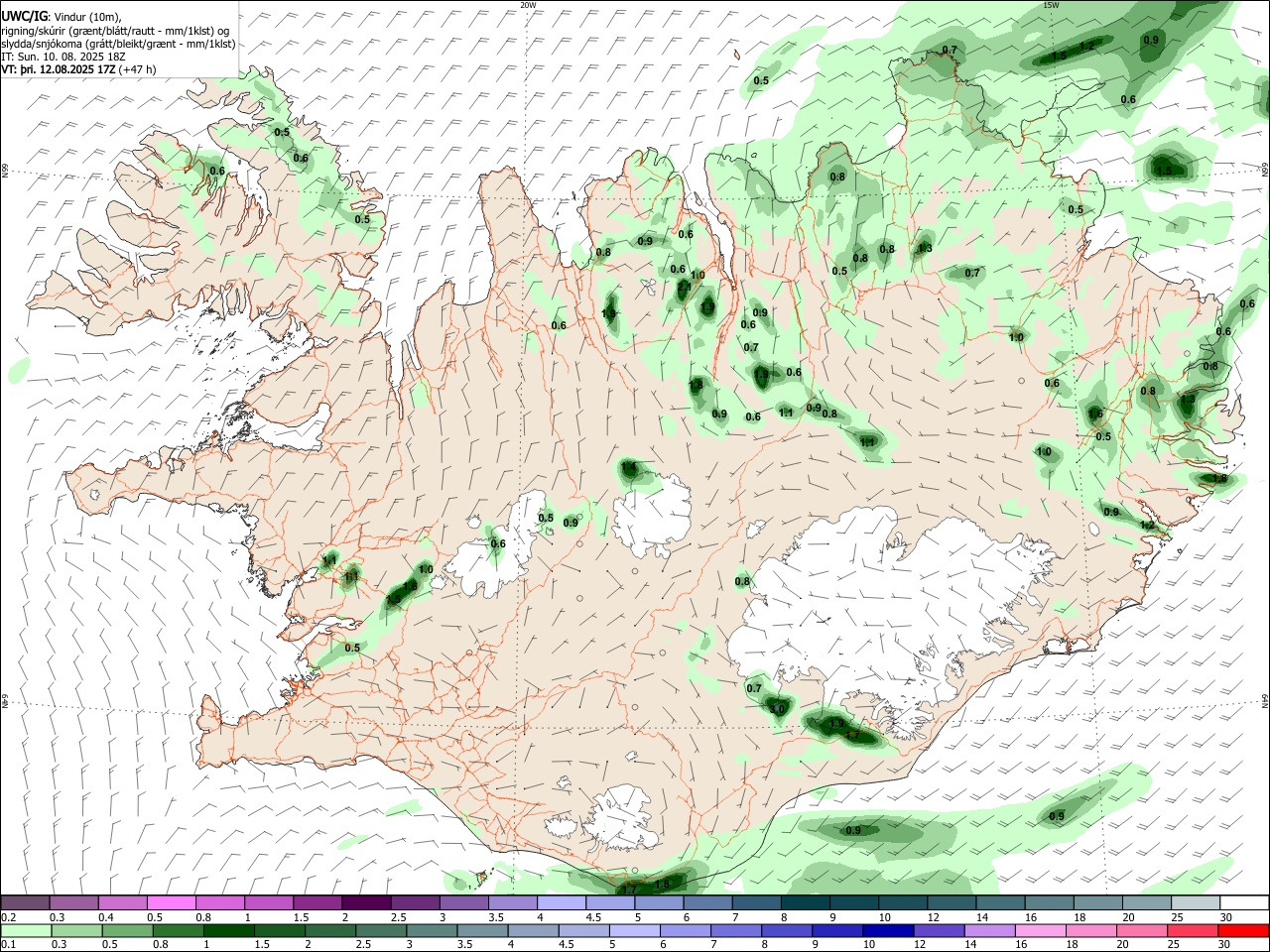Pick the dark teal 8 mm snow swatch
Screen dimensions: 1270x952
(x=806, y=902)
